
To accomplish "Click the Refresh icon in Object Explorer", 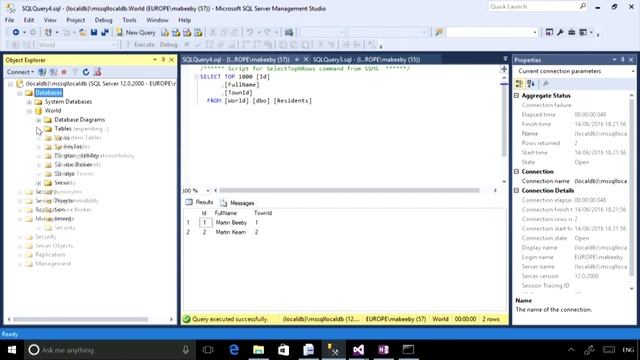I will pyautogui.click(x=86, y=72).
